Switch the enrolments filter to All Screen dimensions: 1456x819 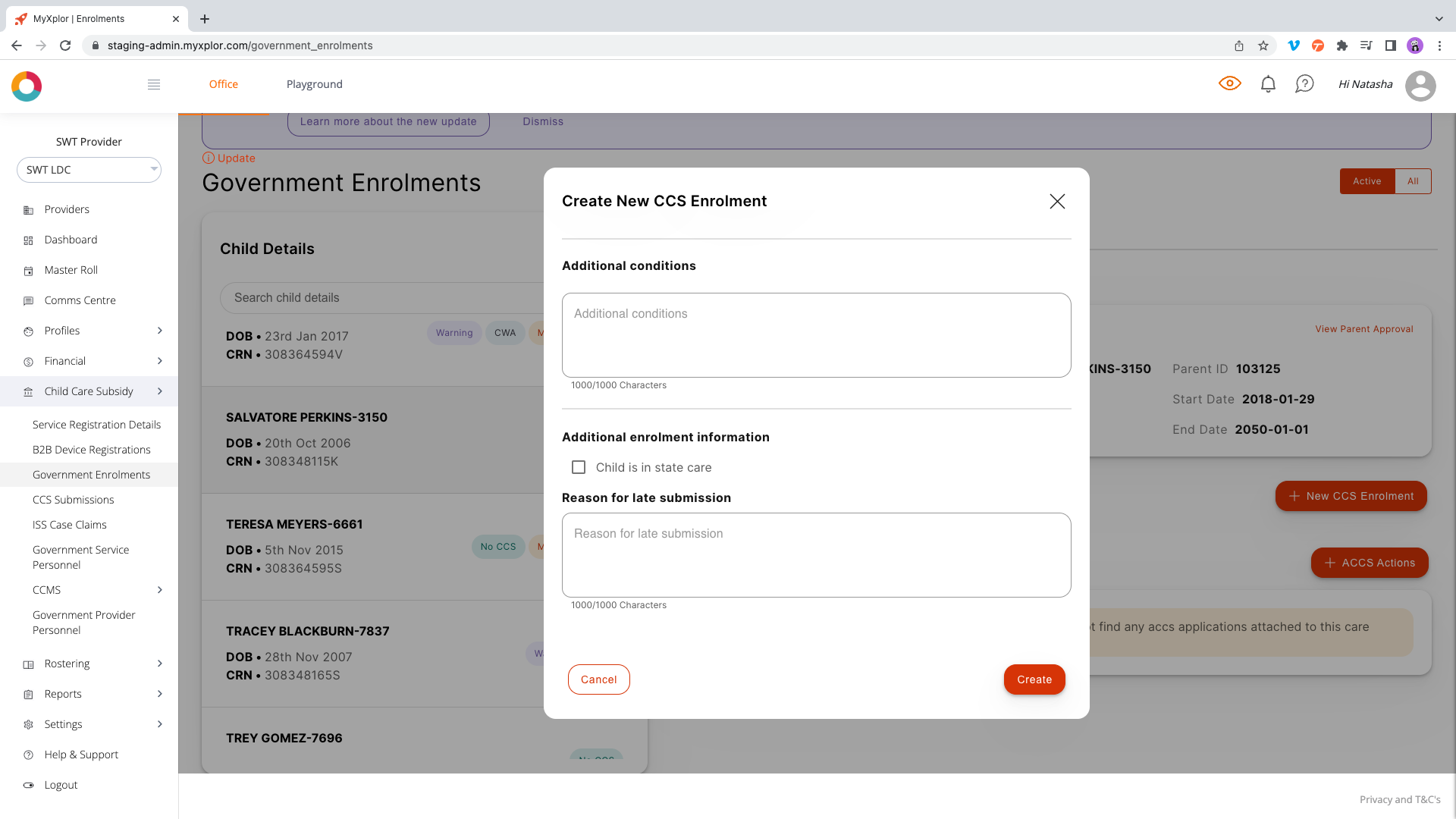(x=1413, y=181)
